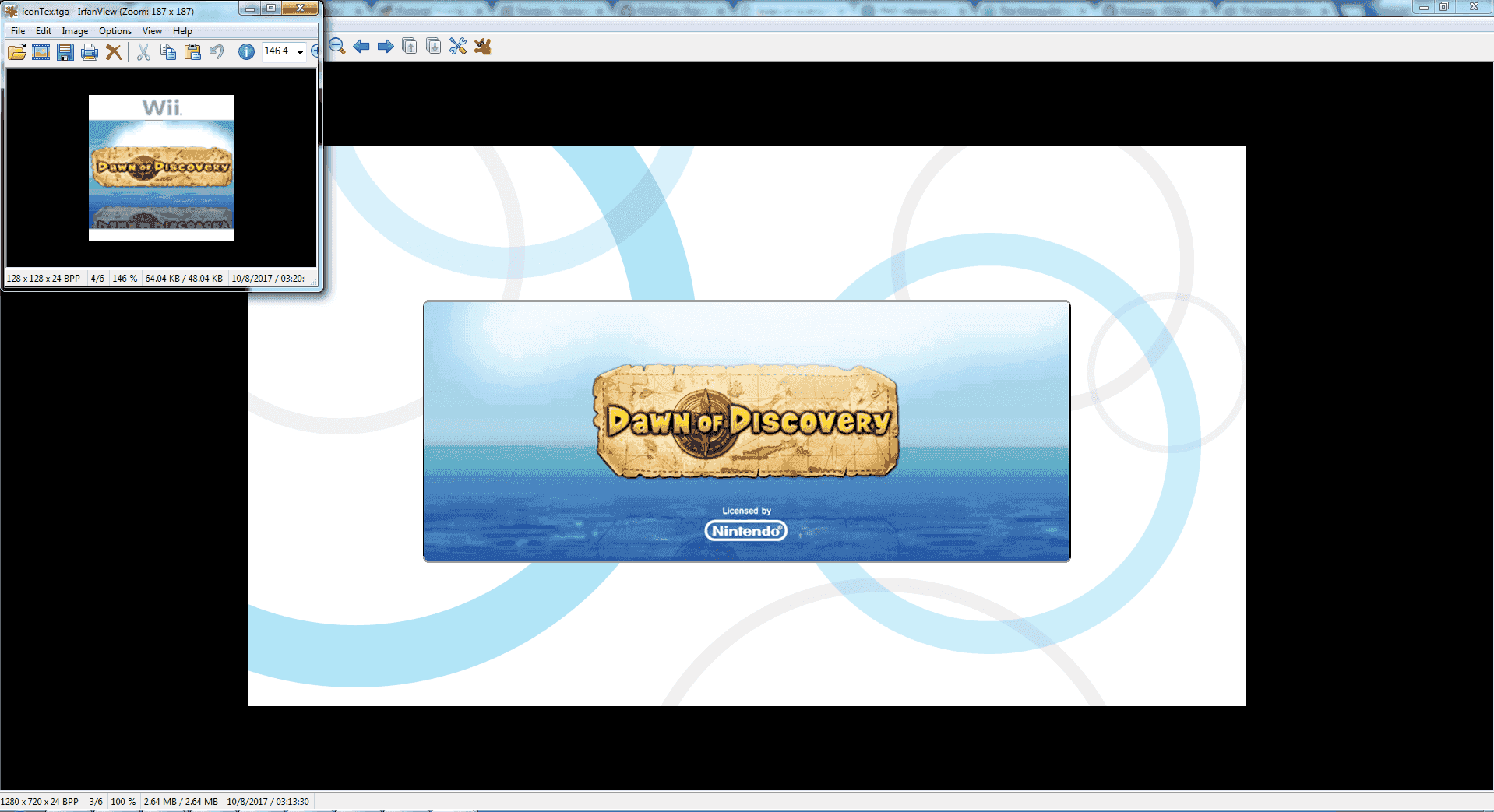Click the '3/6' index in bottom status bar
1494x812 pixels.
[96, 802]
